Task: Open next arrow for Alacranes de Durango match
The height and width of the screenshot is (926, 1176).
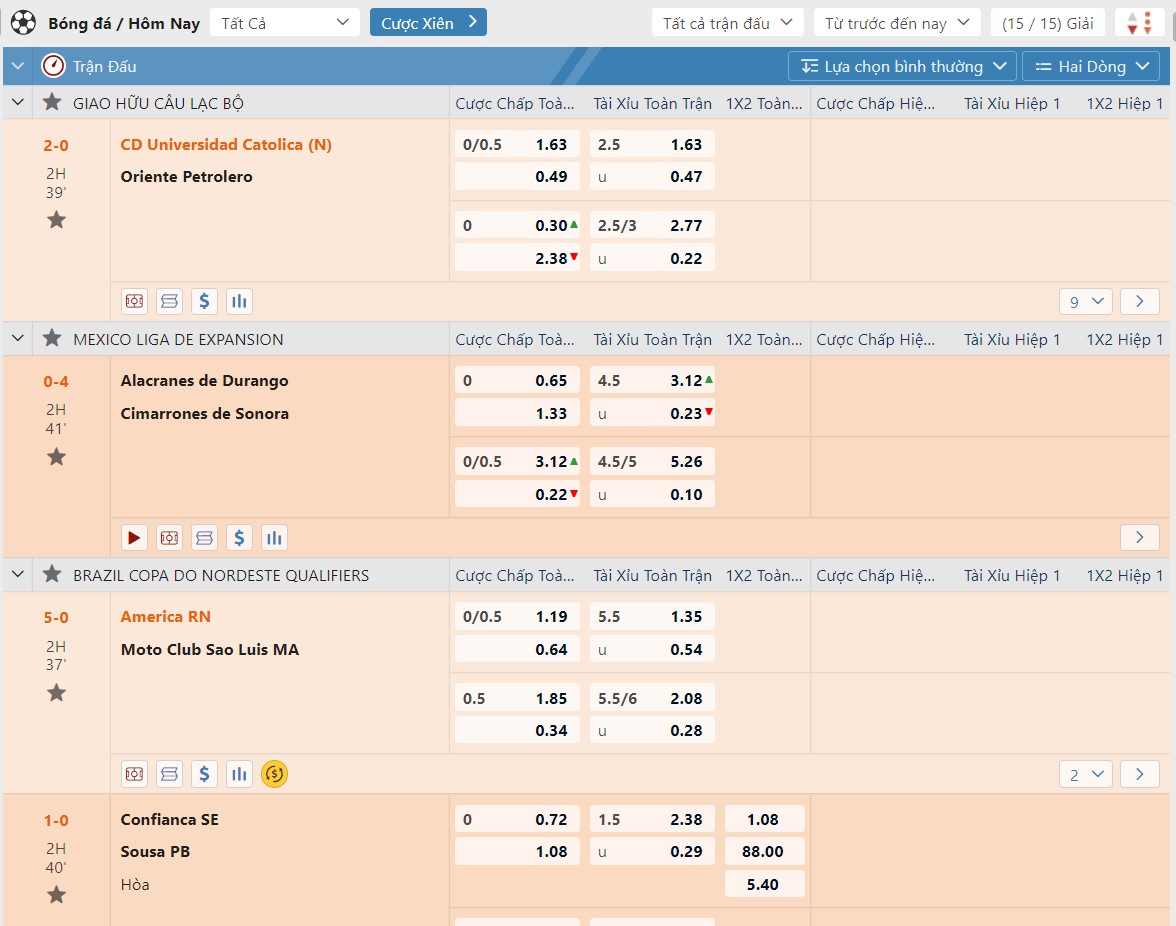Action: pyautogui.click(x=1140, y=538)
